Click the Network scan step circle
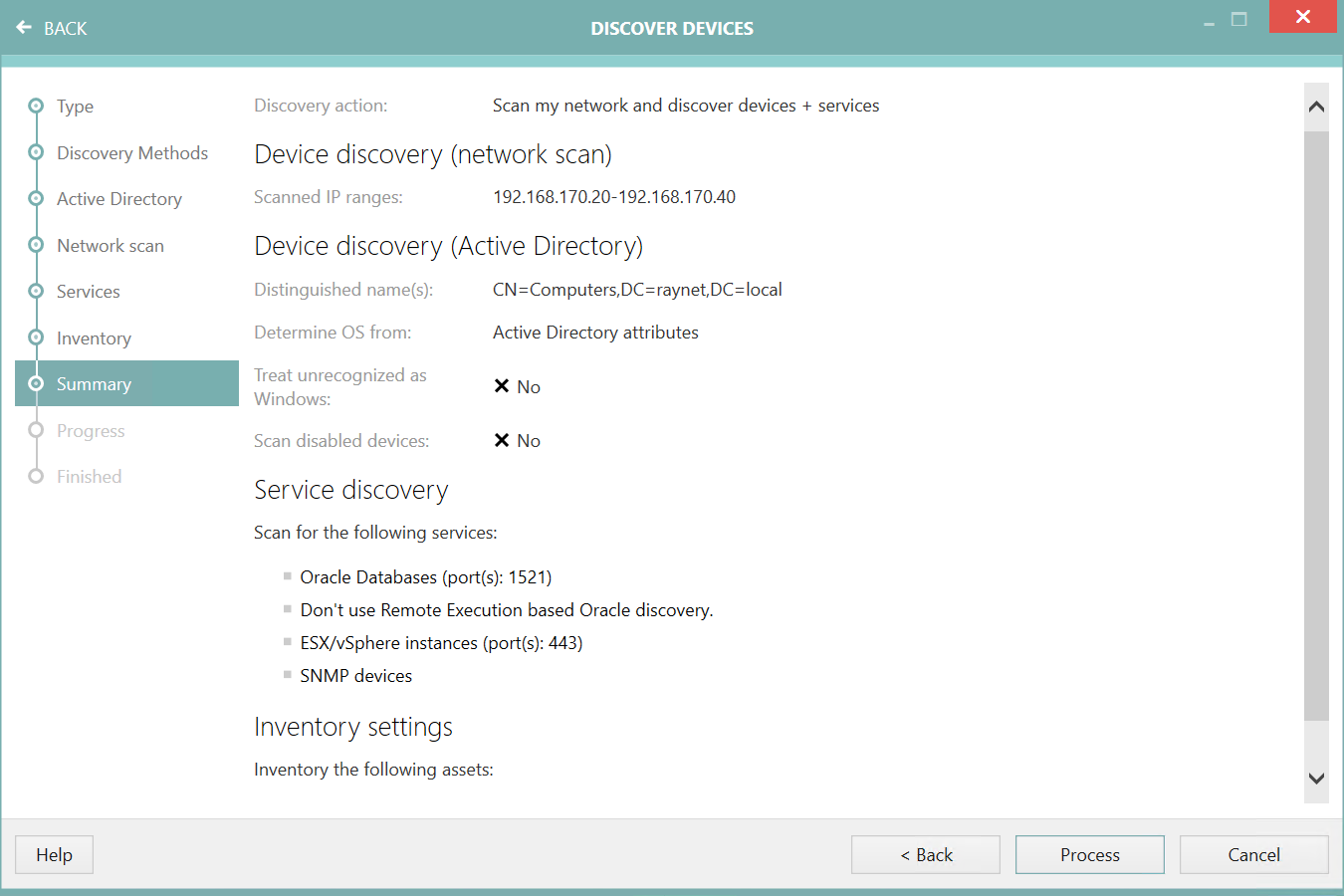The width and height of the screenshot is (1344, 896). 35,245
